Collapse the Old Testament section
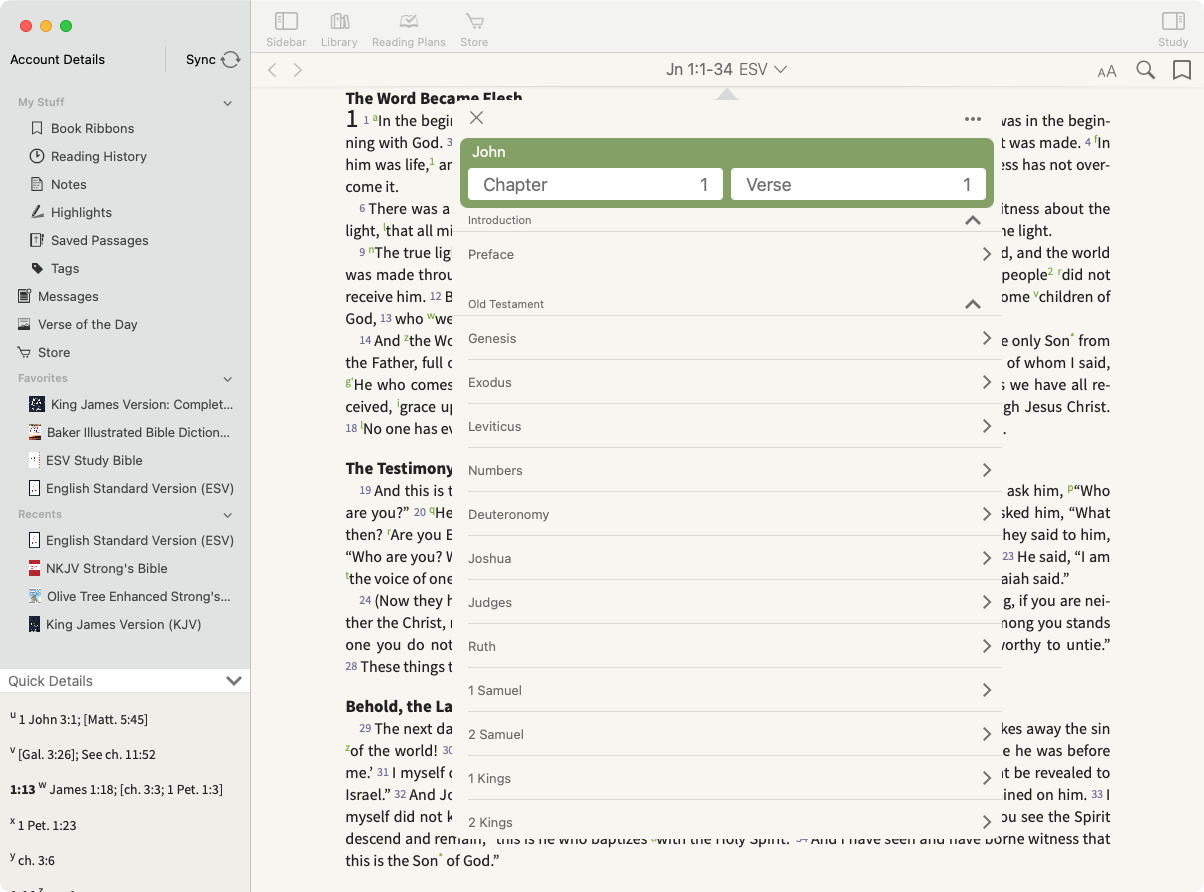Viewport: 1204px width, 892px height. pyautogui.click(x=972, y=304)
